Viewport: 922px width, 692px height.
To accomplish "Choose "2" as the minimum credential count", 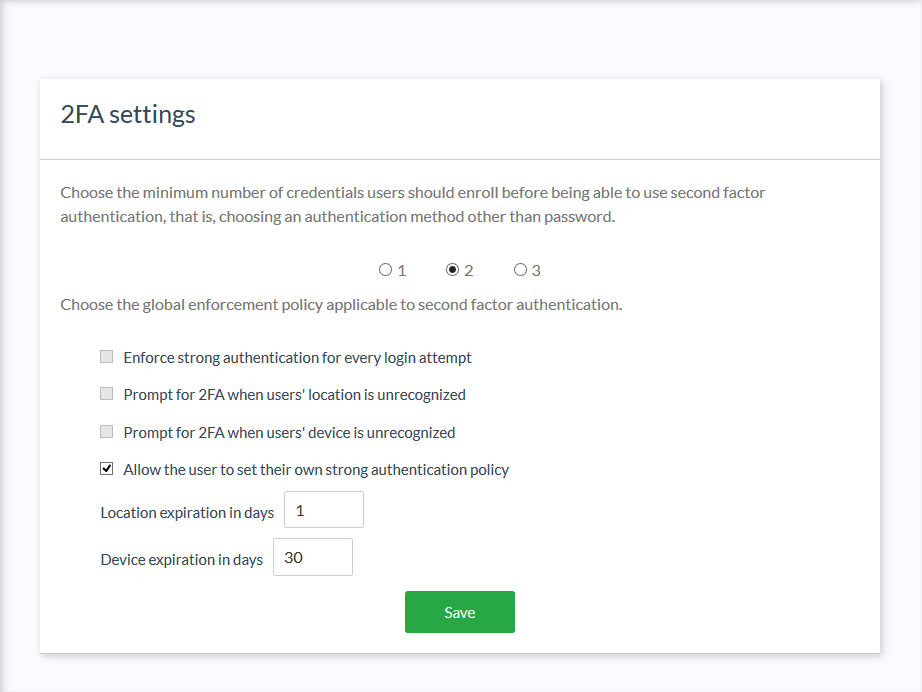I will [x=450, y=269].
